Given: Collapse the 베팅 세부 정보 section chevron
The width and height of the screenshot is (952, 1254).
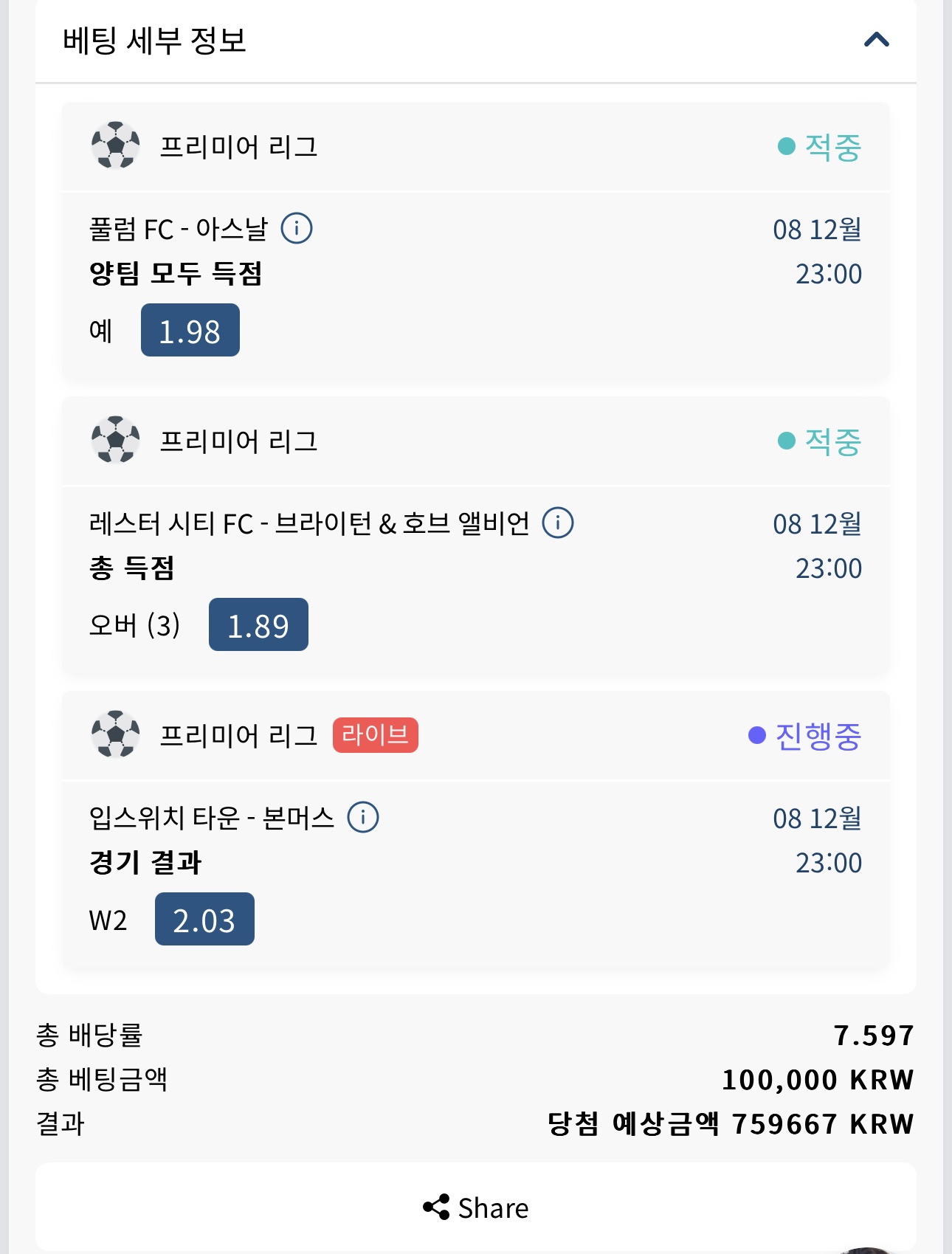Looking at the screenshot, I should [876, 40].
